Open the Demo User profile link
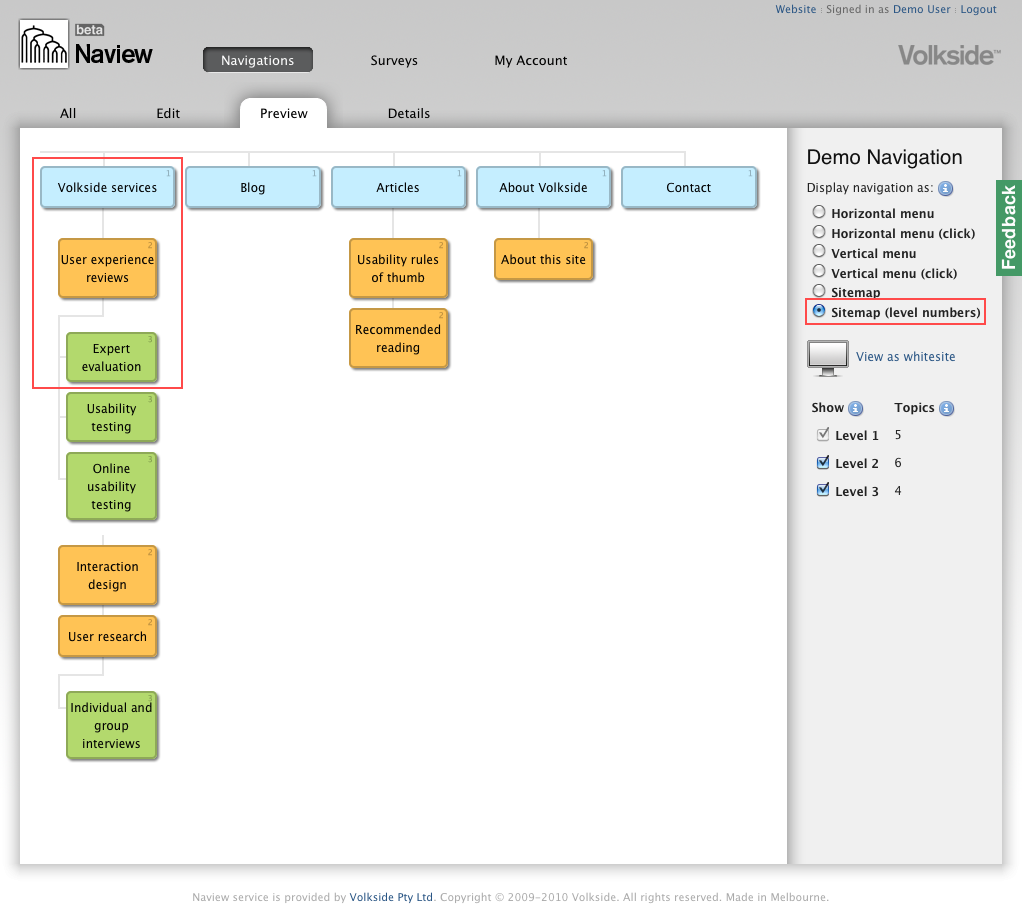Screen dimensions: 1022x910 (921, 9)
